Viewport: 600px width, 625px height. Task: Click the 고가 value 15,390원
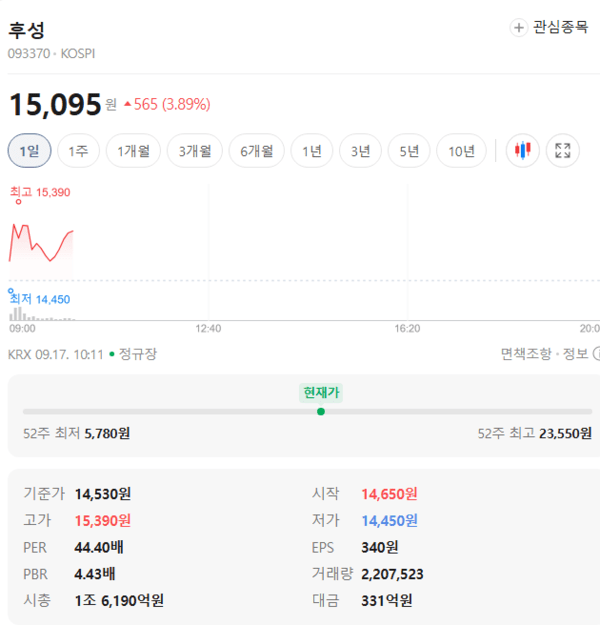coord(103,521)
